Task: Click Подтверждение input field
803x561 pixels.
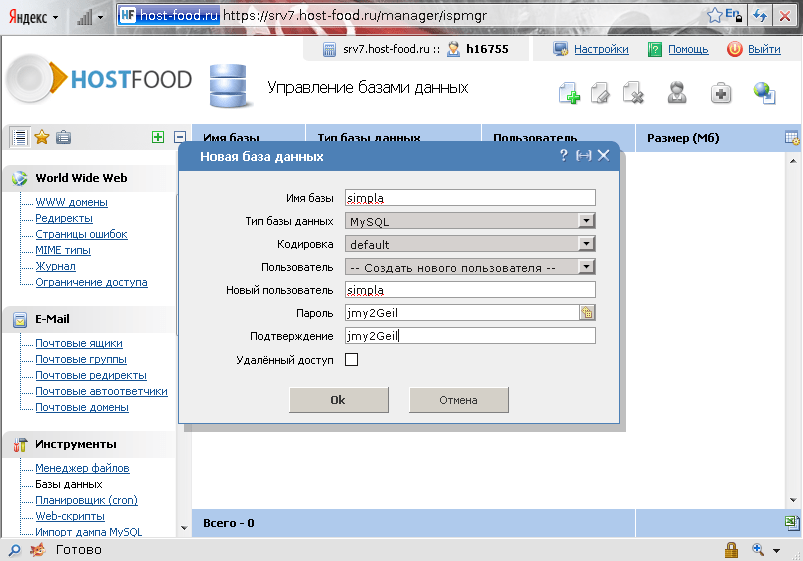Action: click(x=470, y=336)
